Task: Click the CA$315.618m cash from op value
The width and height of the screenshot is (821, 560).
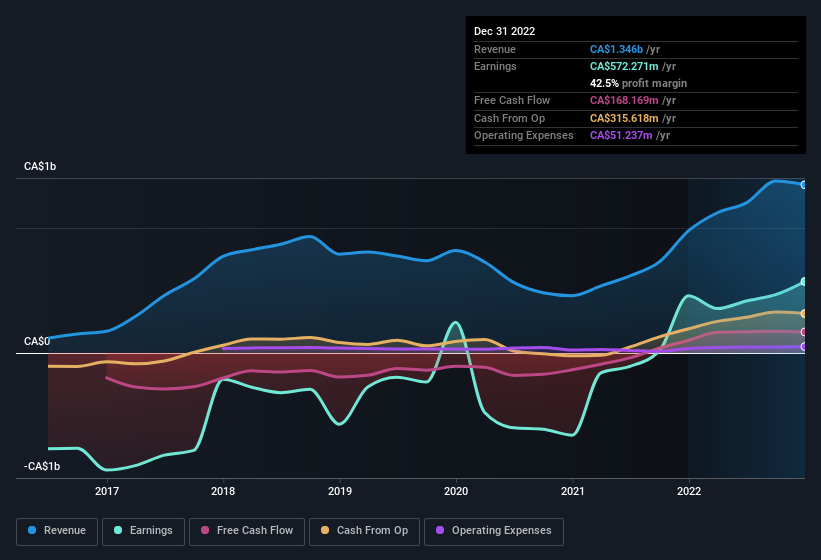Action: point(624,118)
